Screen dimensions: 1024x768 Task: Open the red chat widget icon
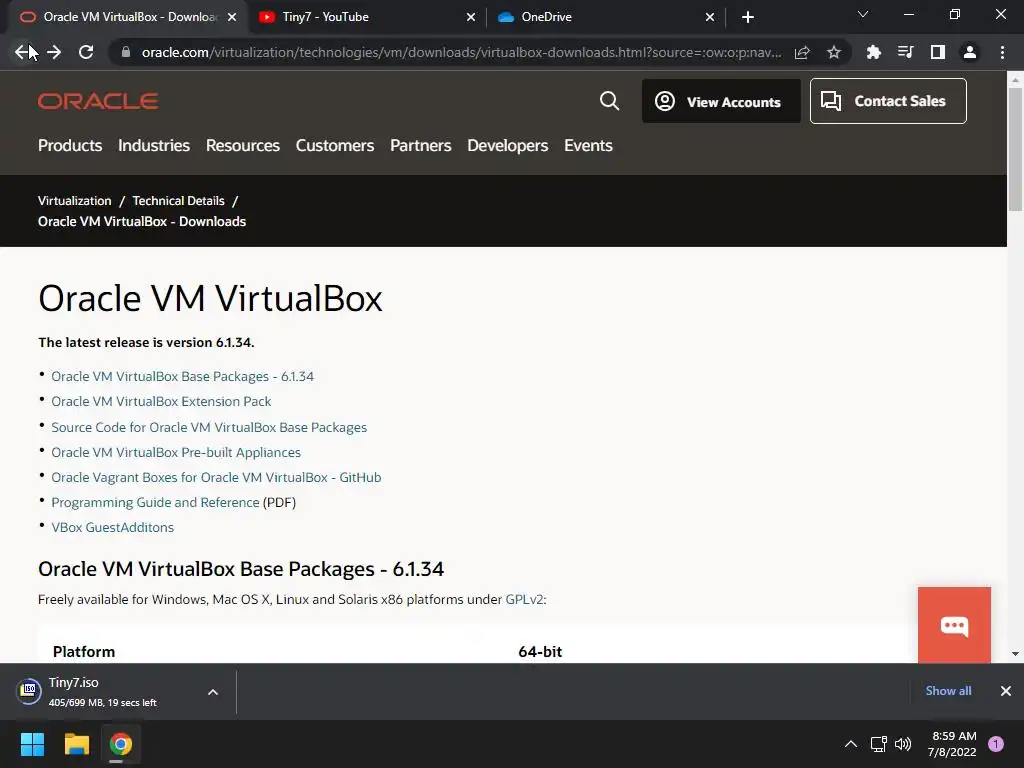coord(954,626)
